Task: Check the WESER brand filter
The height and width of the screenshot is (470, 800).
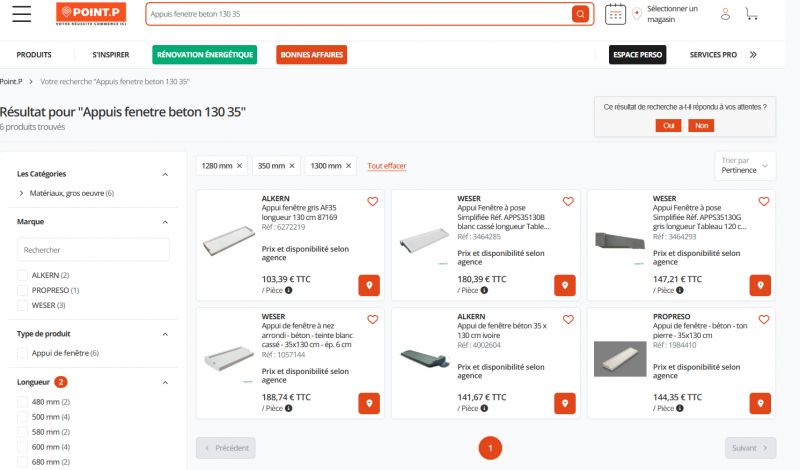Action: [x=23, y=305]
